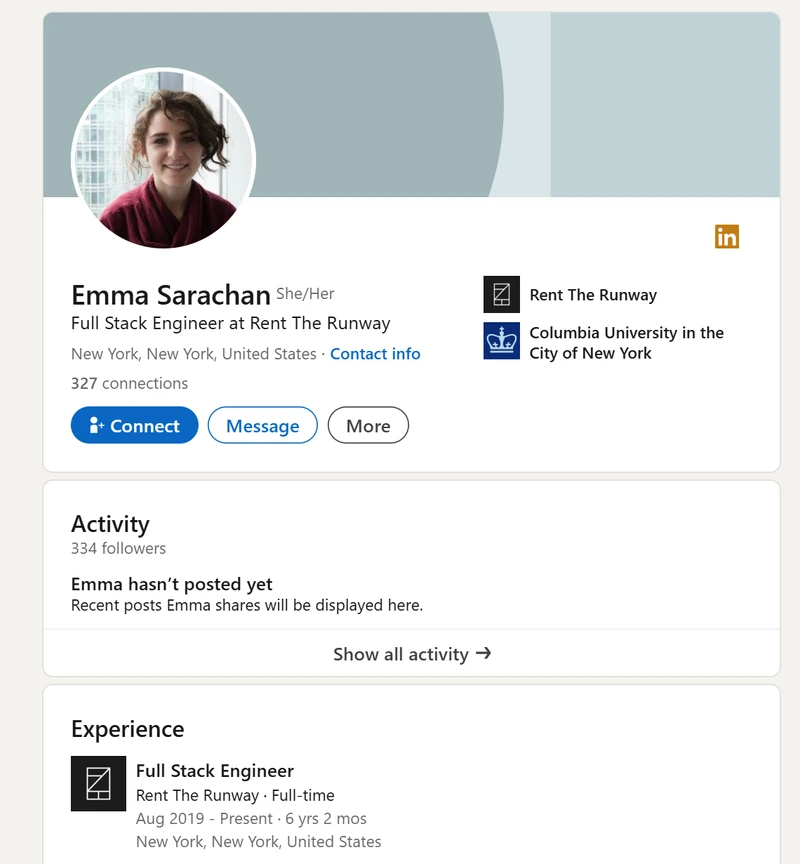Open Emma Sarachan's profile photo
This screenshot has height=864, width=800.
coord(163,159)
